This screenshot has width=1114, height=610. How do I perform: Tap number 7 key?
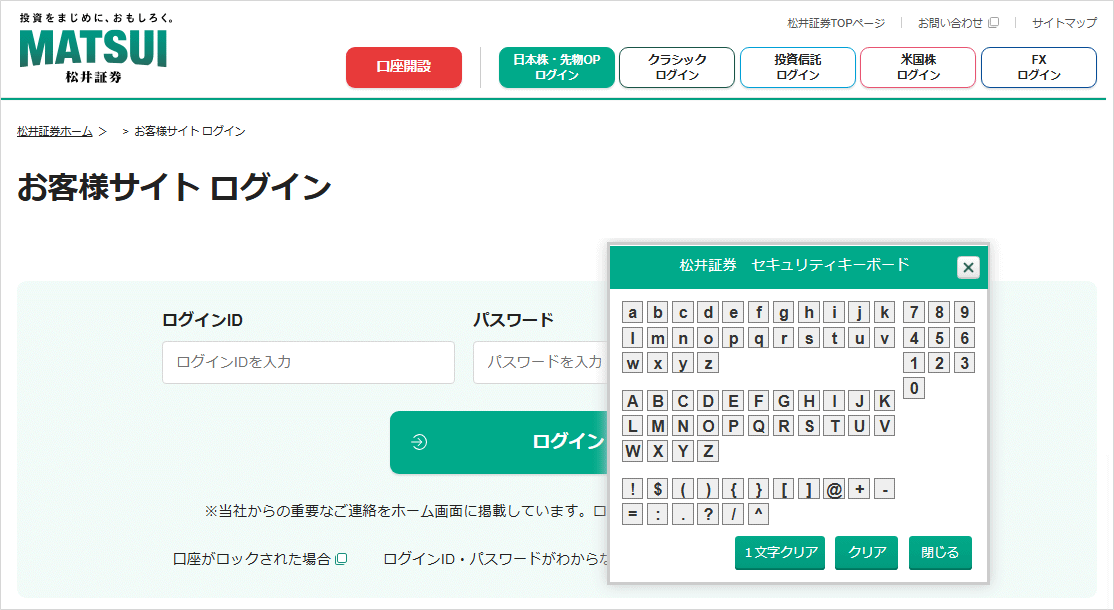tap(914, 312)
